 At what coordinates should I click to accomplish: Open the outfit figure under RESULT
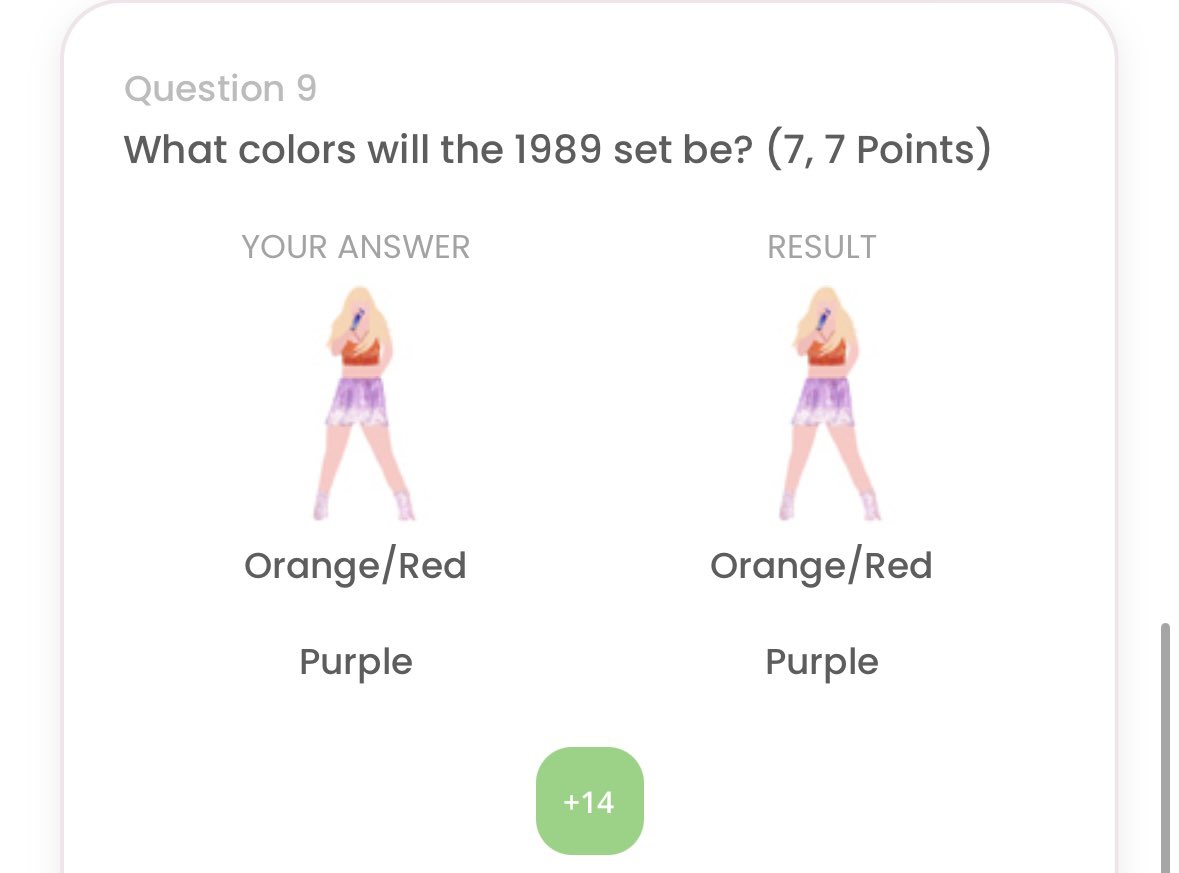pos(829,404)
